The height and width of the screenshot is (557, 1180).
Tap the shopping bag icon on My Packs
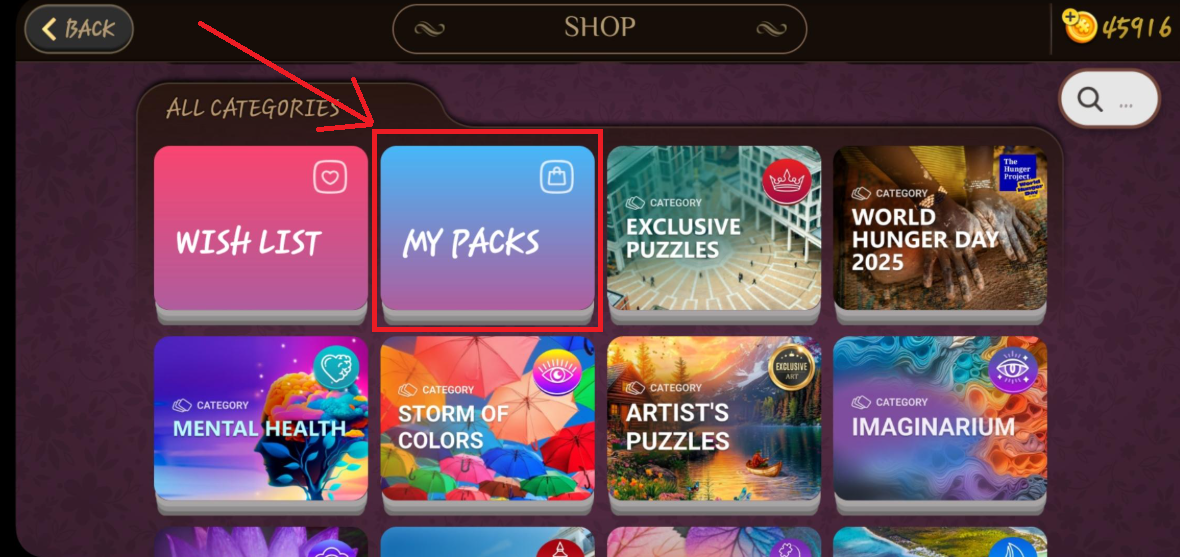(x=557, y=177)
